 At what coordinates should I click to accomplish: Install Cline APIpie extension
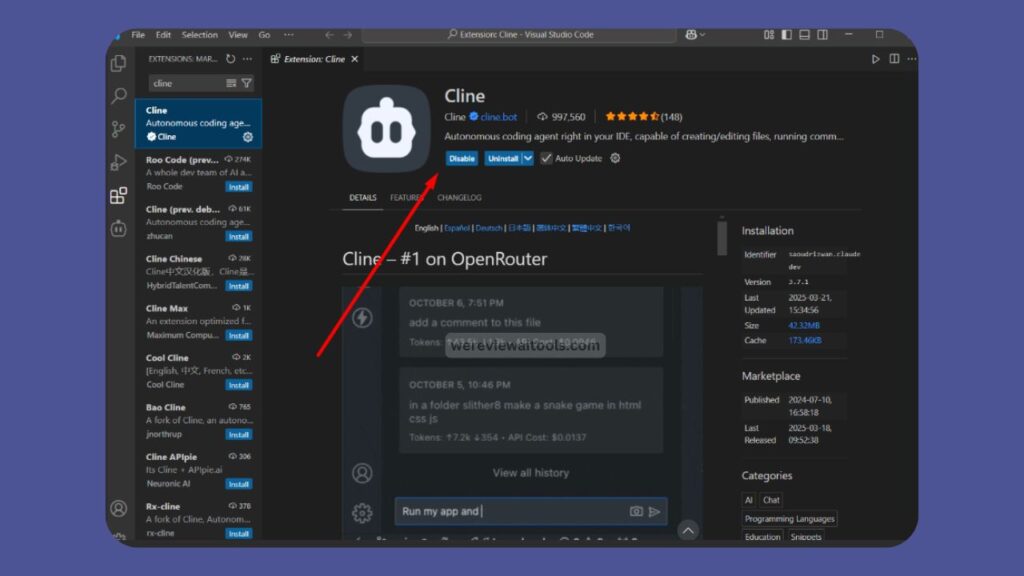pos(238,484)
